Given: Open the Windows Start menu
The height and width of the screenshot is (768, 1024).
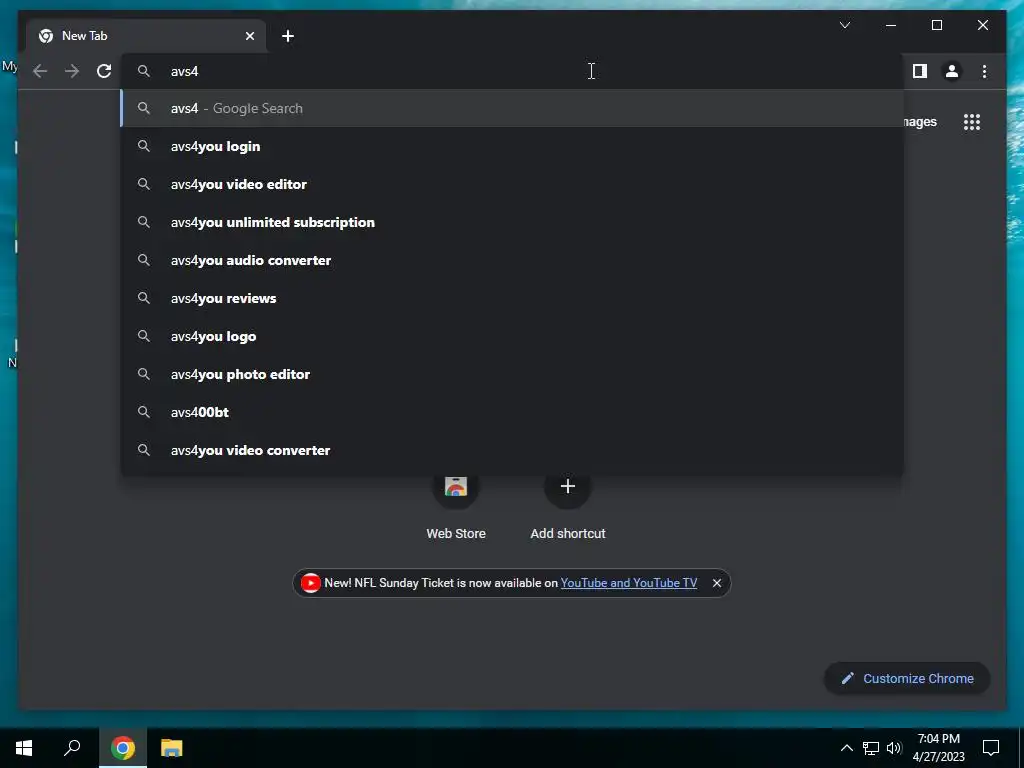Looking at the screenshot, I should point(24,748).
